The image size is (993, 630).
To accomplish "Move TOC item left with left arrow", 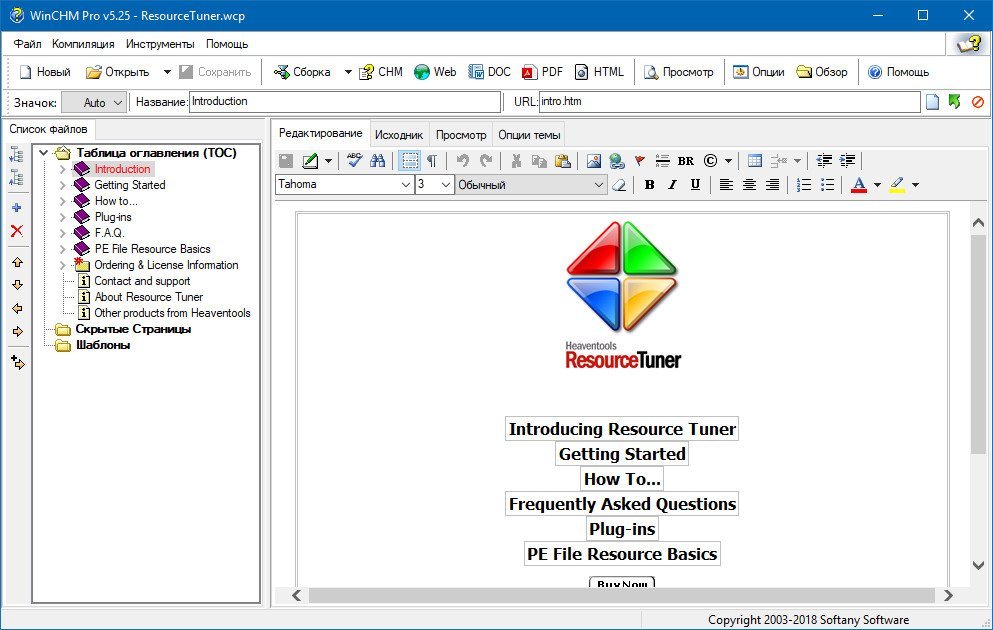I will click(17, 308).
